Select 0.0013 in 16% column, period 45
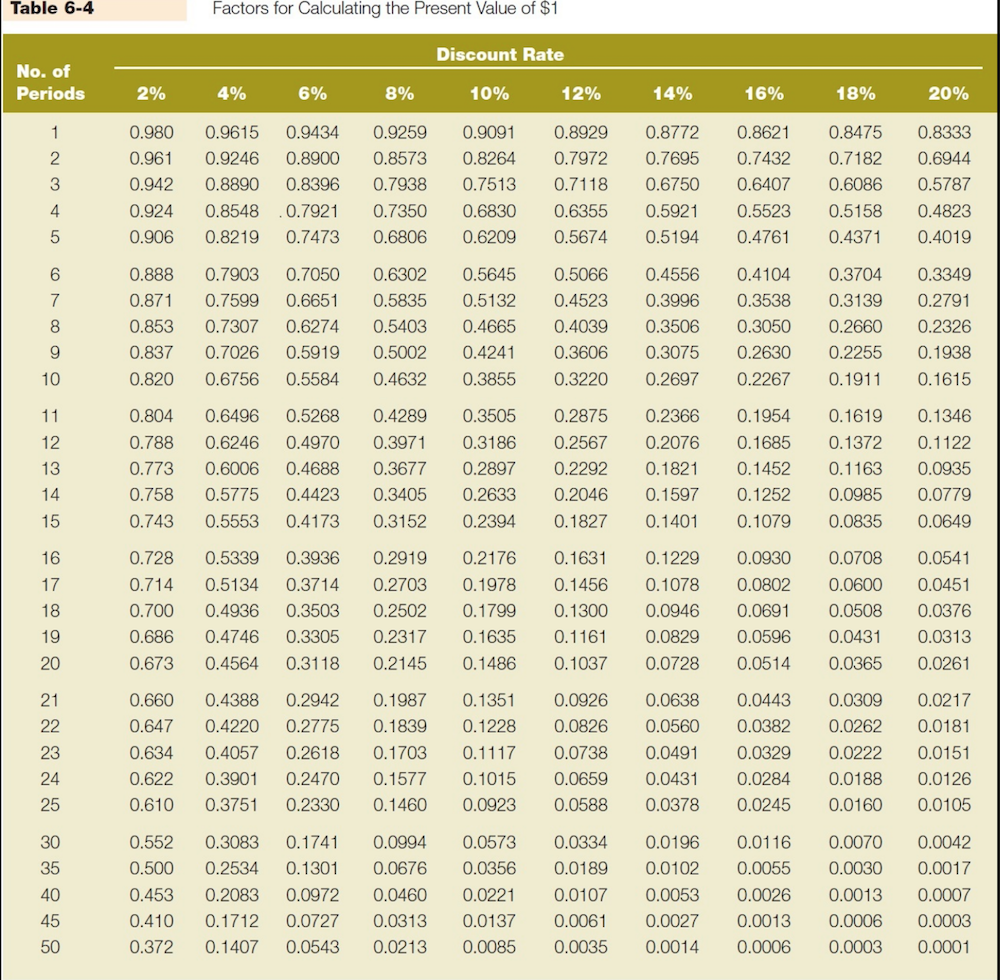Viewport: 1000px width, 980px height. 764,921
